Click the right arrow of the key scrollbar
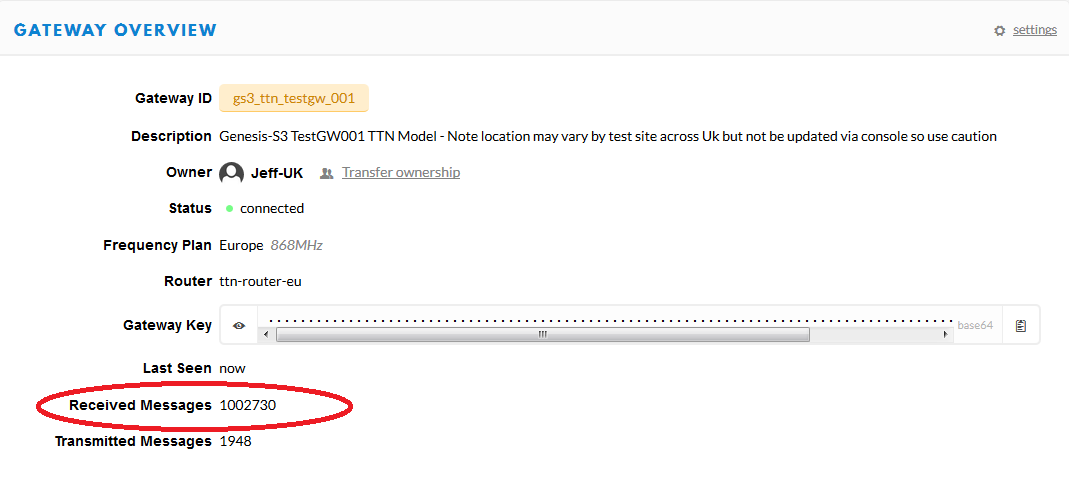 pos(945,335)
